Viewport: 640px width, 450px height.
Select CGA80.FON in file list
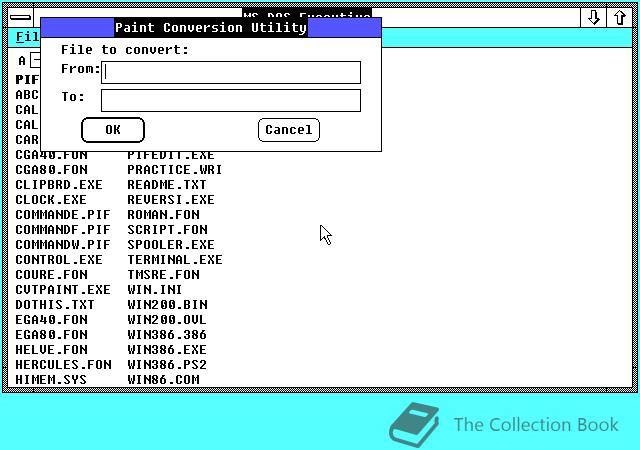click(51, 169)
